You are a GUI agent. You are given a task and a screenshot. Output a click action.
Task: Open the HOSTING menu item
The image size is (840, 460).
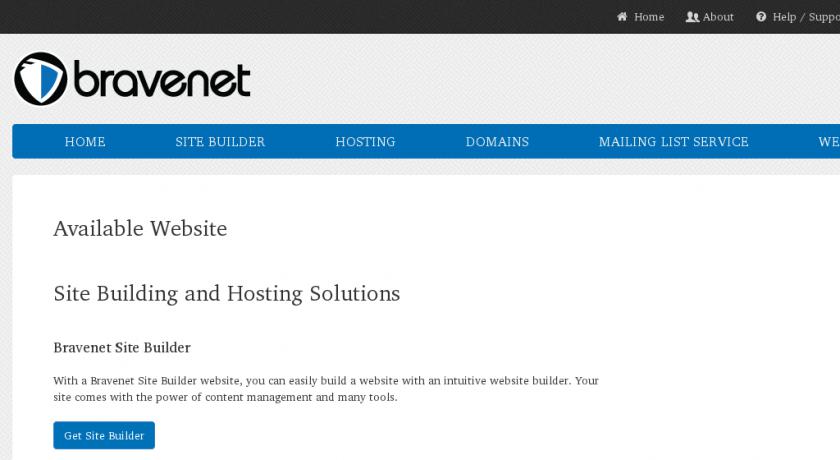tap(365, 141)
